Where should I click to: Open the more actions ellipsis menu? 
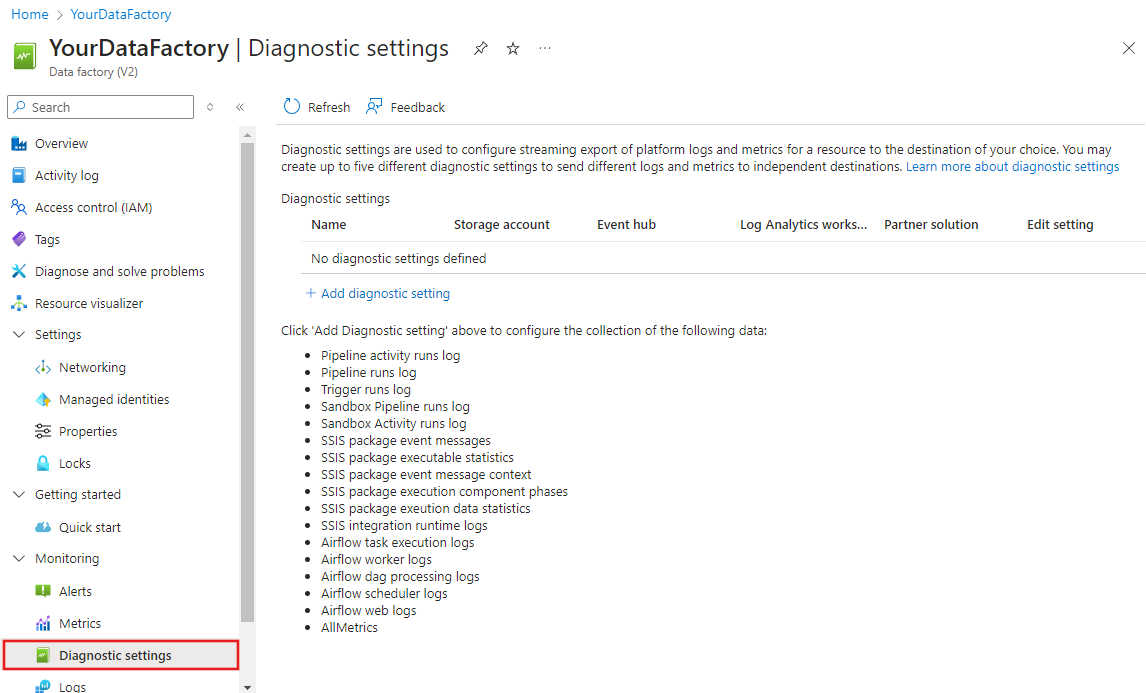(544, 47)
